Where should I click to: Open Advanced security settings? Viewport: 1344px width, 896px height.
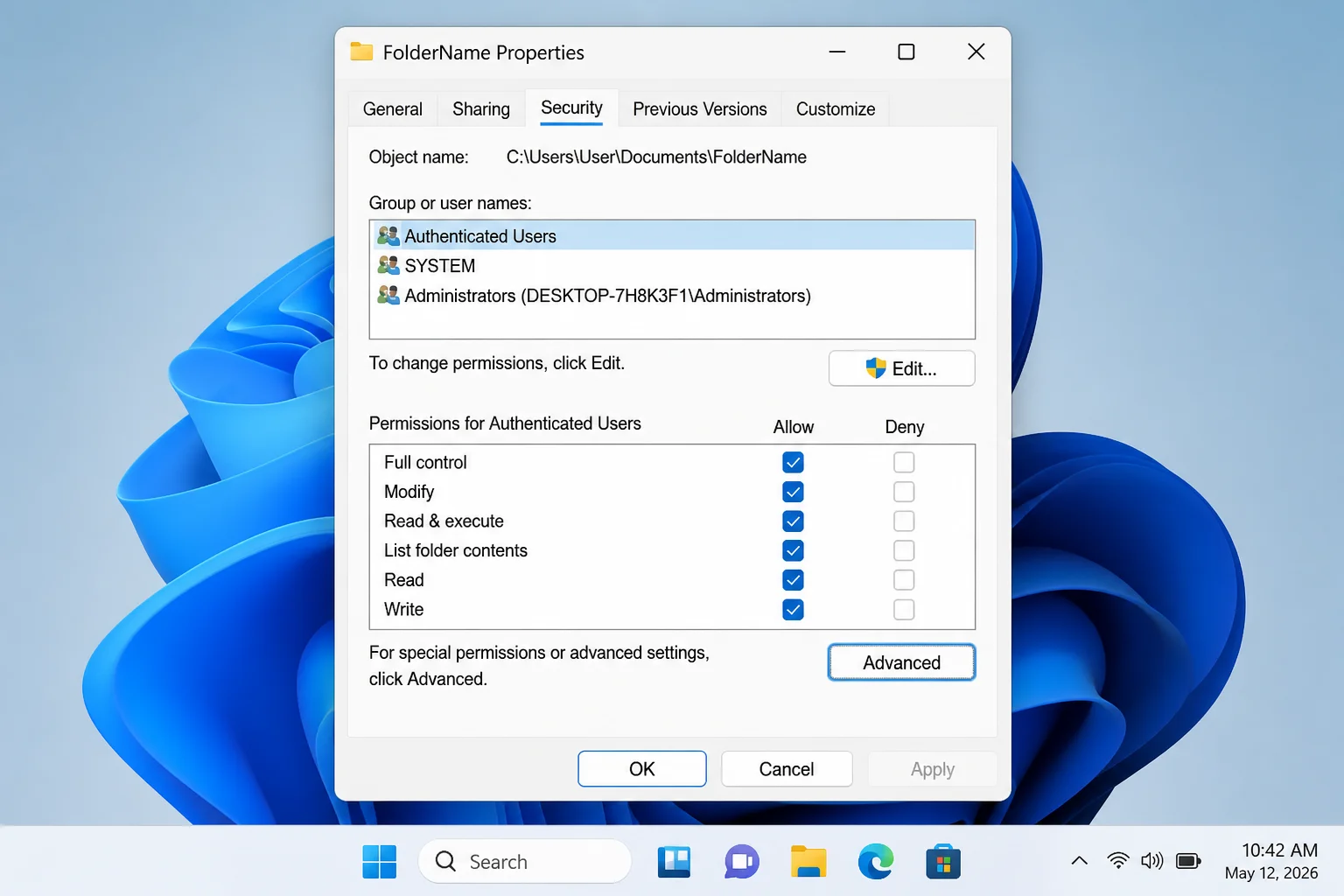(x=902, y=662)
